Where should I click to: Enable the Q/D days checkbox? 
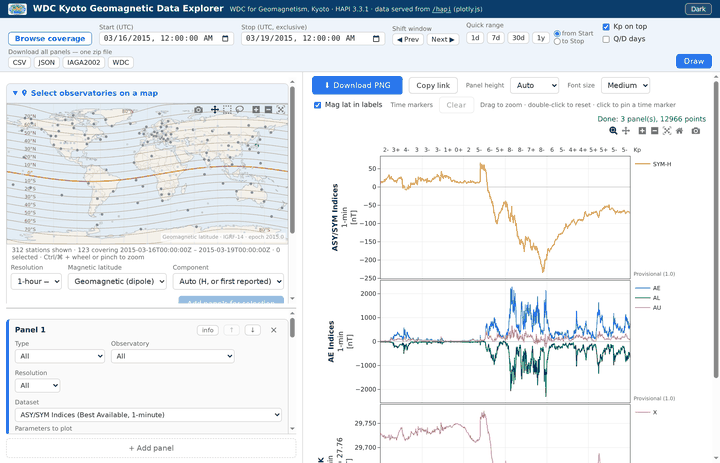coord(606,39)
